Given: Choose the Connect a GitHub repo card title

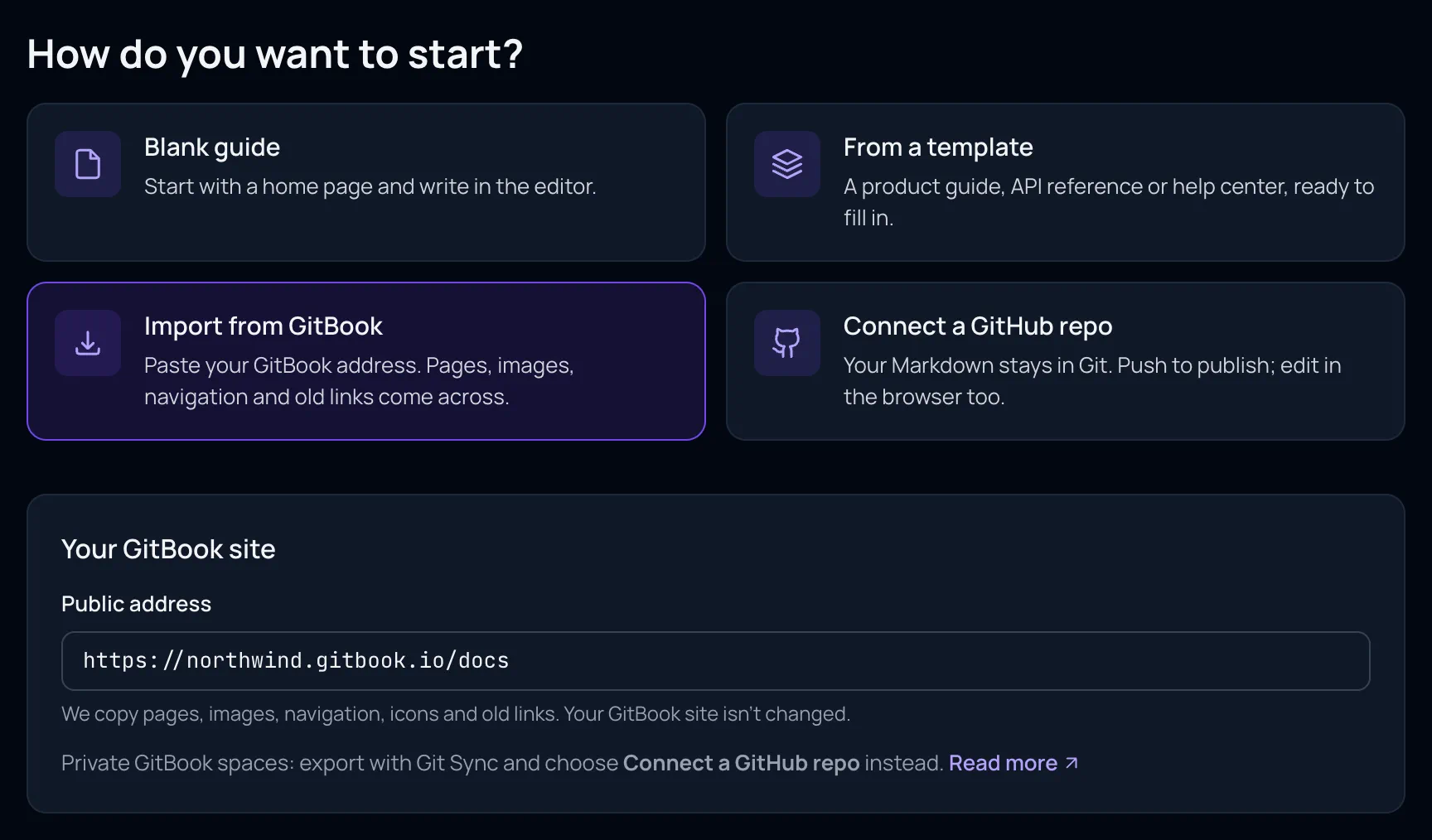Looking at the screenshot, I should pos(978,326).
